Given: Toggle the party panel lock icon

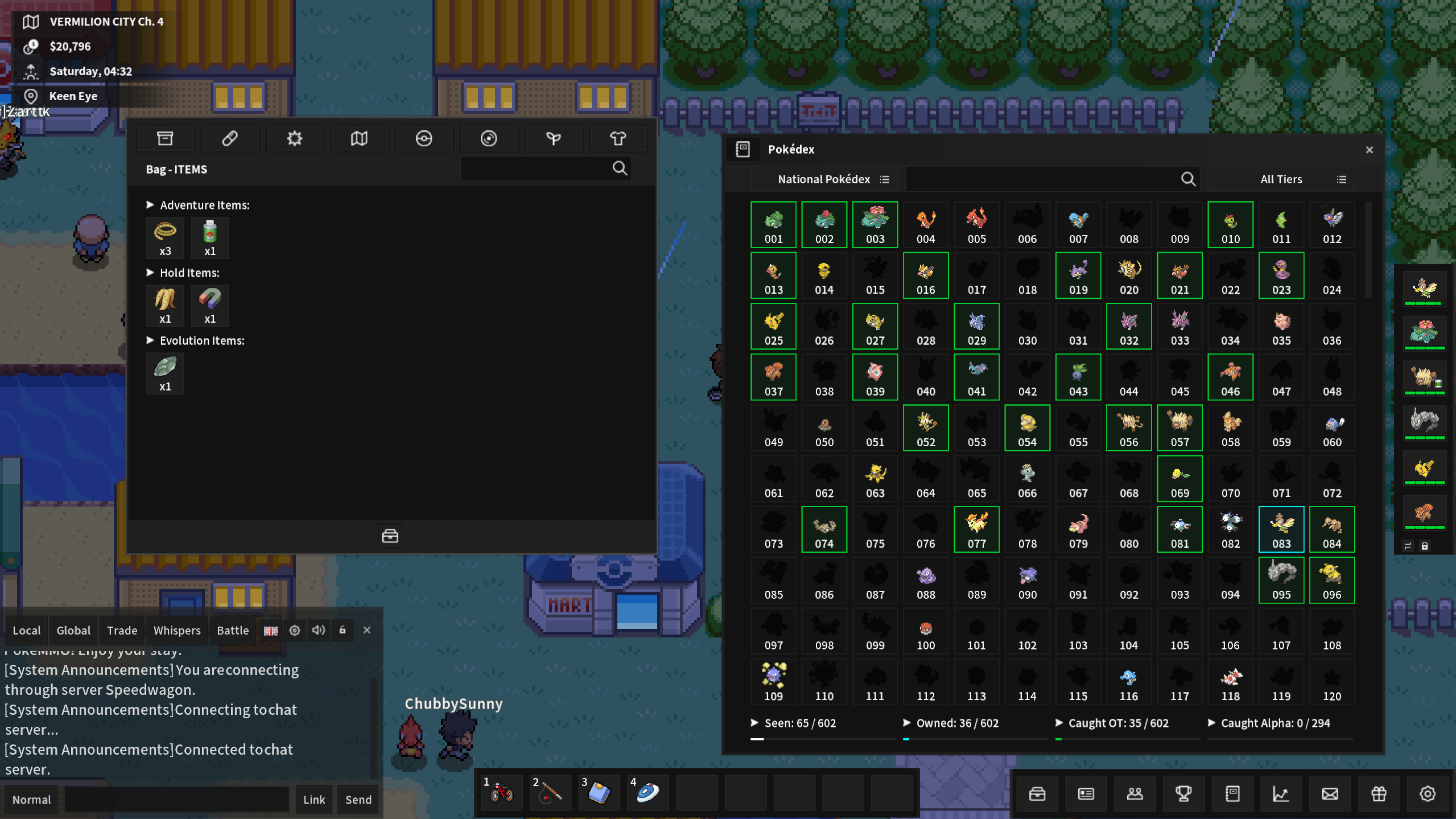Looking at the screenshot, I should (1425, 546).
